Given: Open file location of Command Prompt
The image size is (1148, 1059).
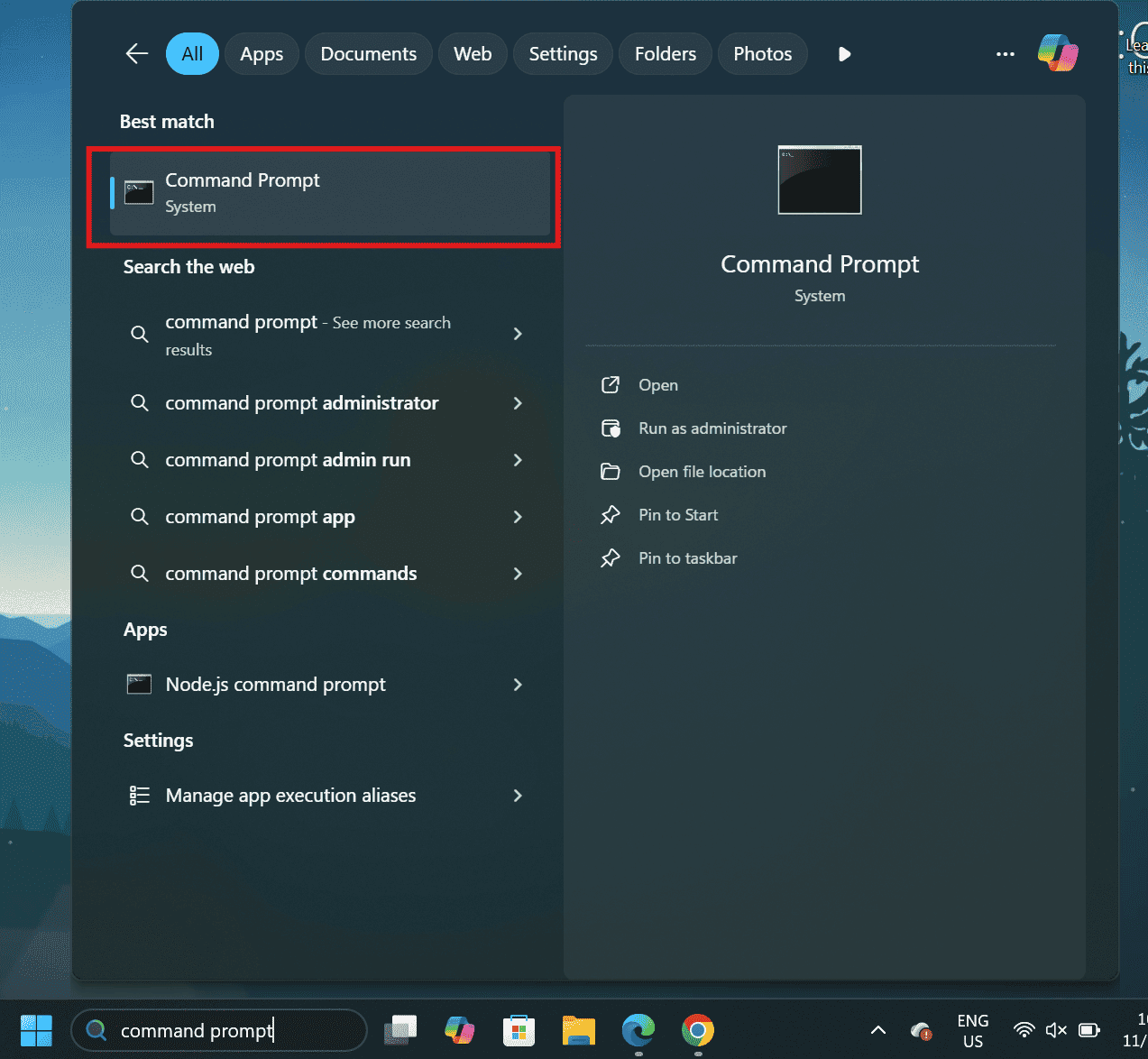Looking at the screenshot, I should click(702, 472).
